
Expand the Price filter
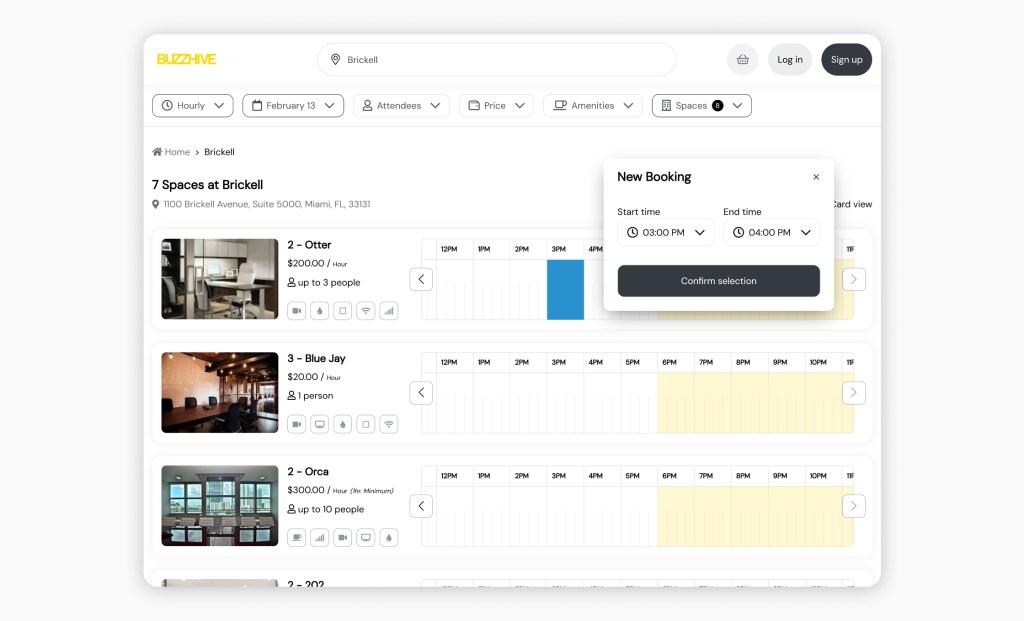click(496, 106)
